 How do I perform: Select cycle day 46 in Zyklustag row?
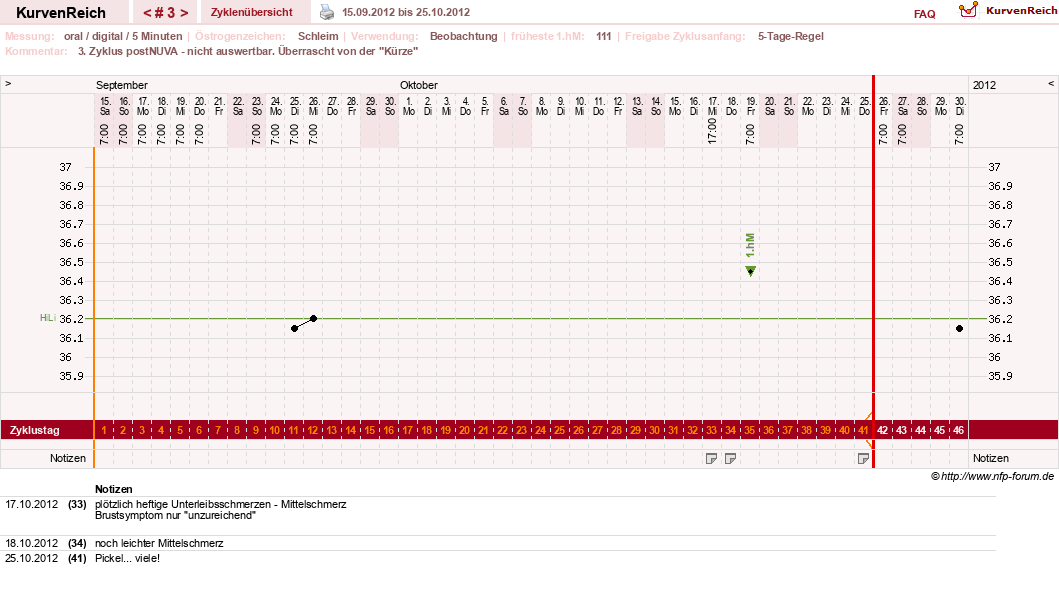click(x=958, y=430)
